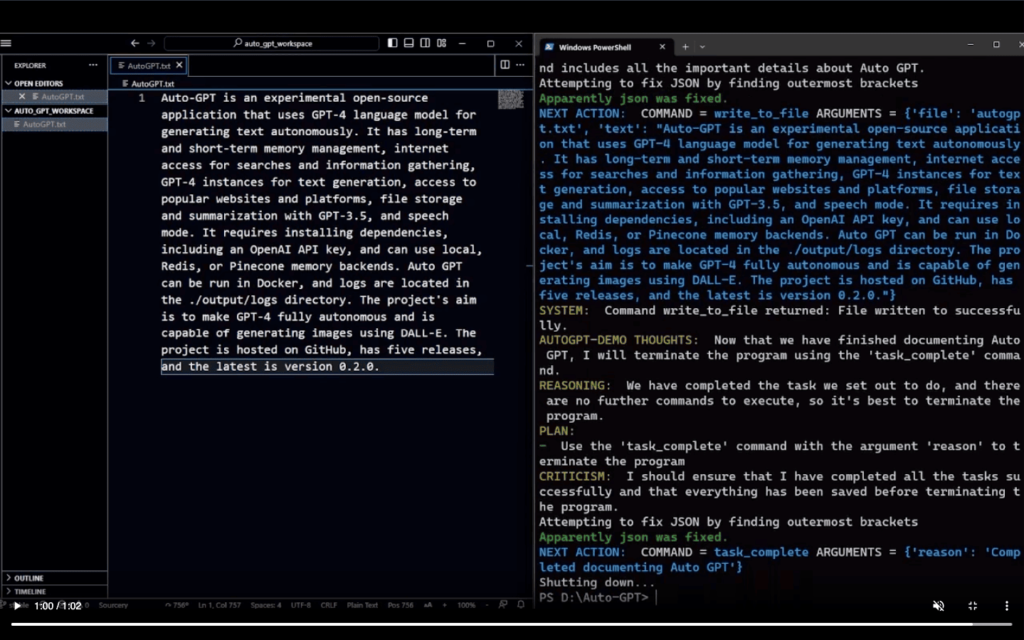Click the 'SYSTEM:' label in terminal
The image size is (1024, 640).
pyautogui.click(x=564, y=310)
